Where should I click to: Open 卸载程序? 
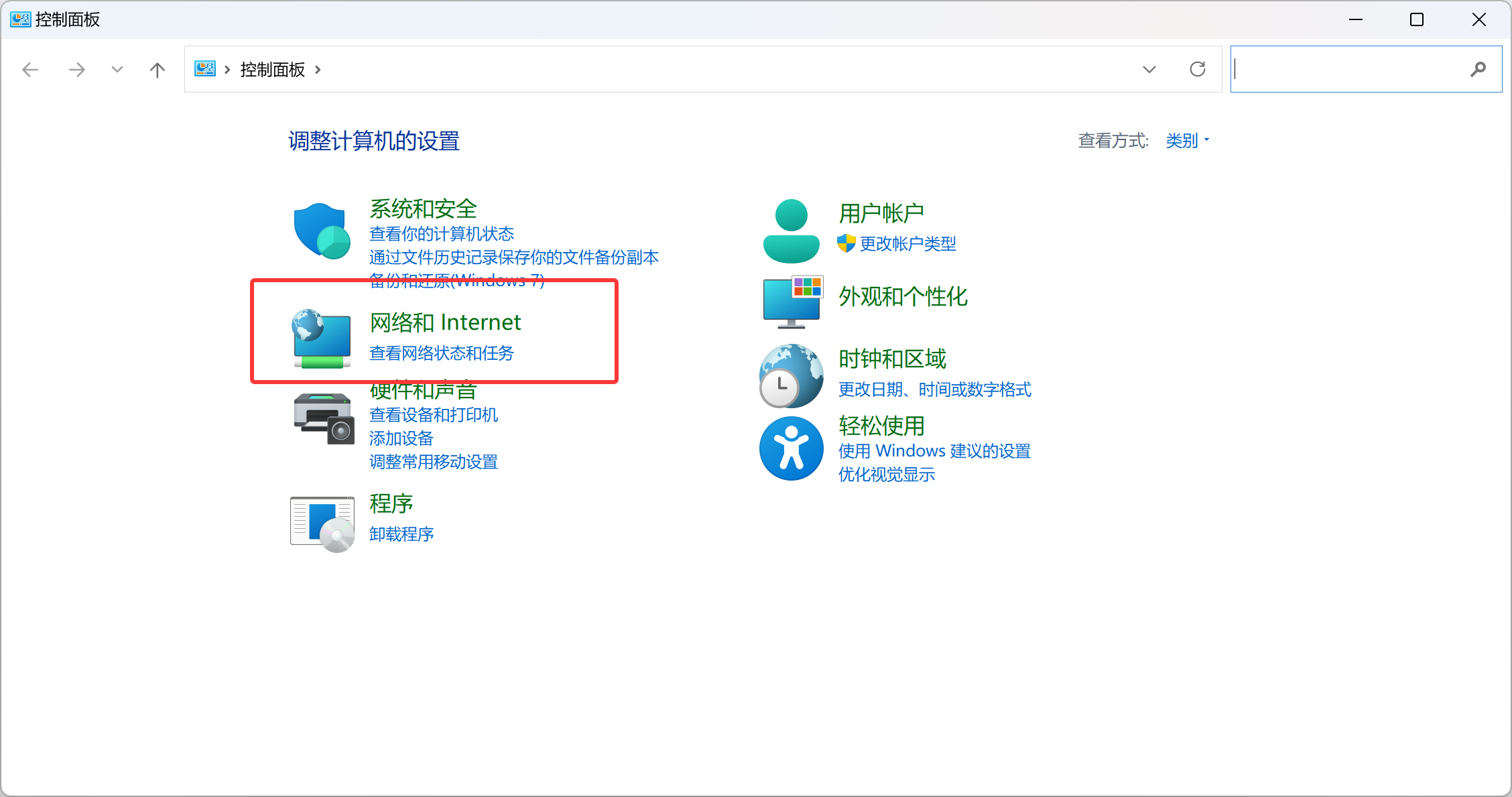(401, 534)
